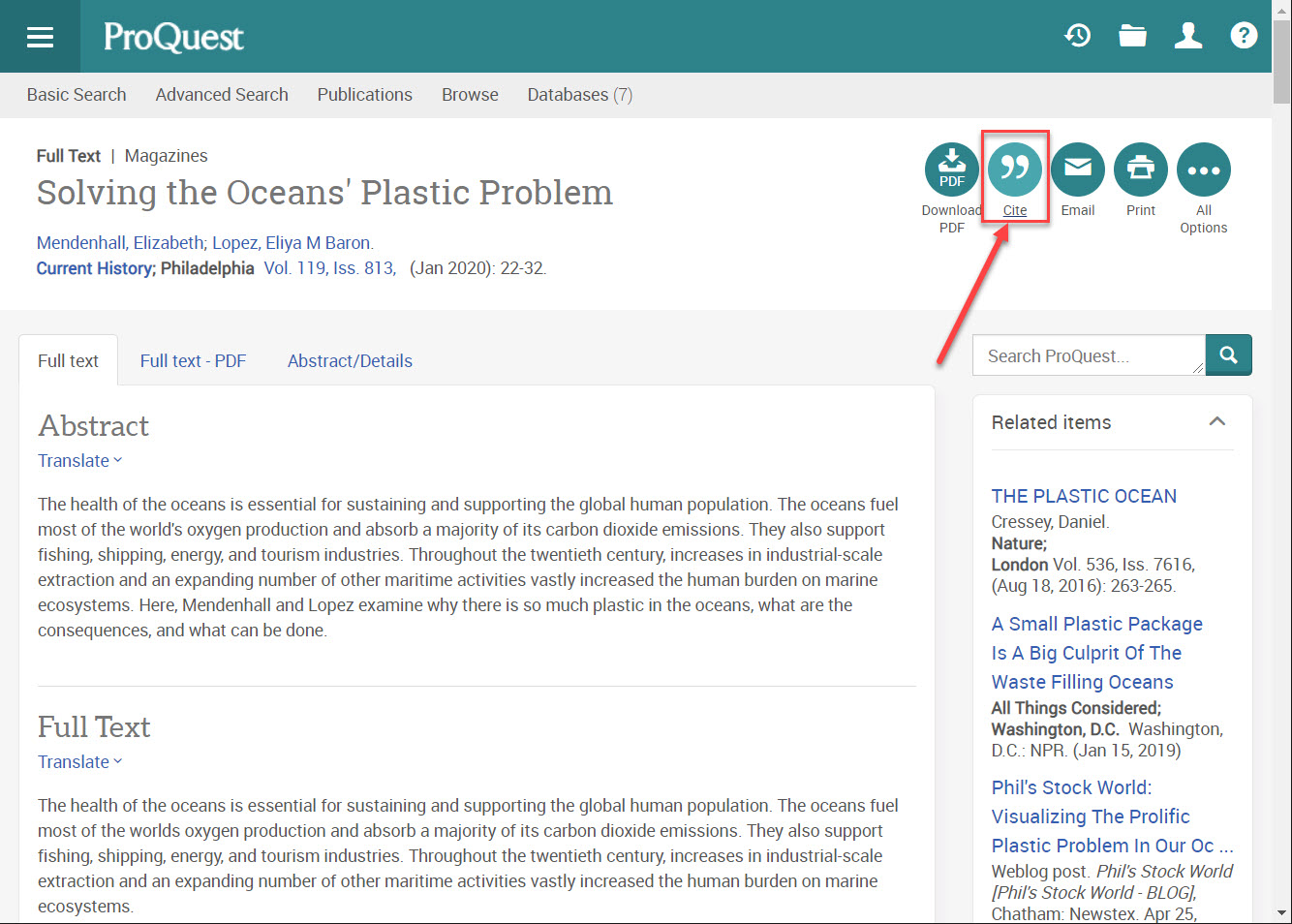Click the Print icon
This screenshot has width=1292, height=924.
[1140, 169]
